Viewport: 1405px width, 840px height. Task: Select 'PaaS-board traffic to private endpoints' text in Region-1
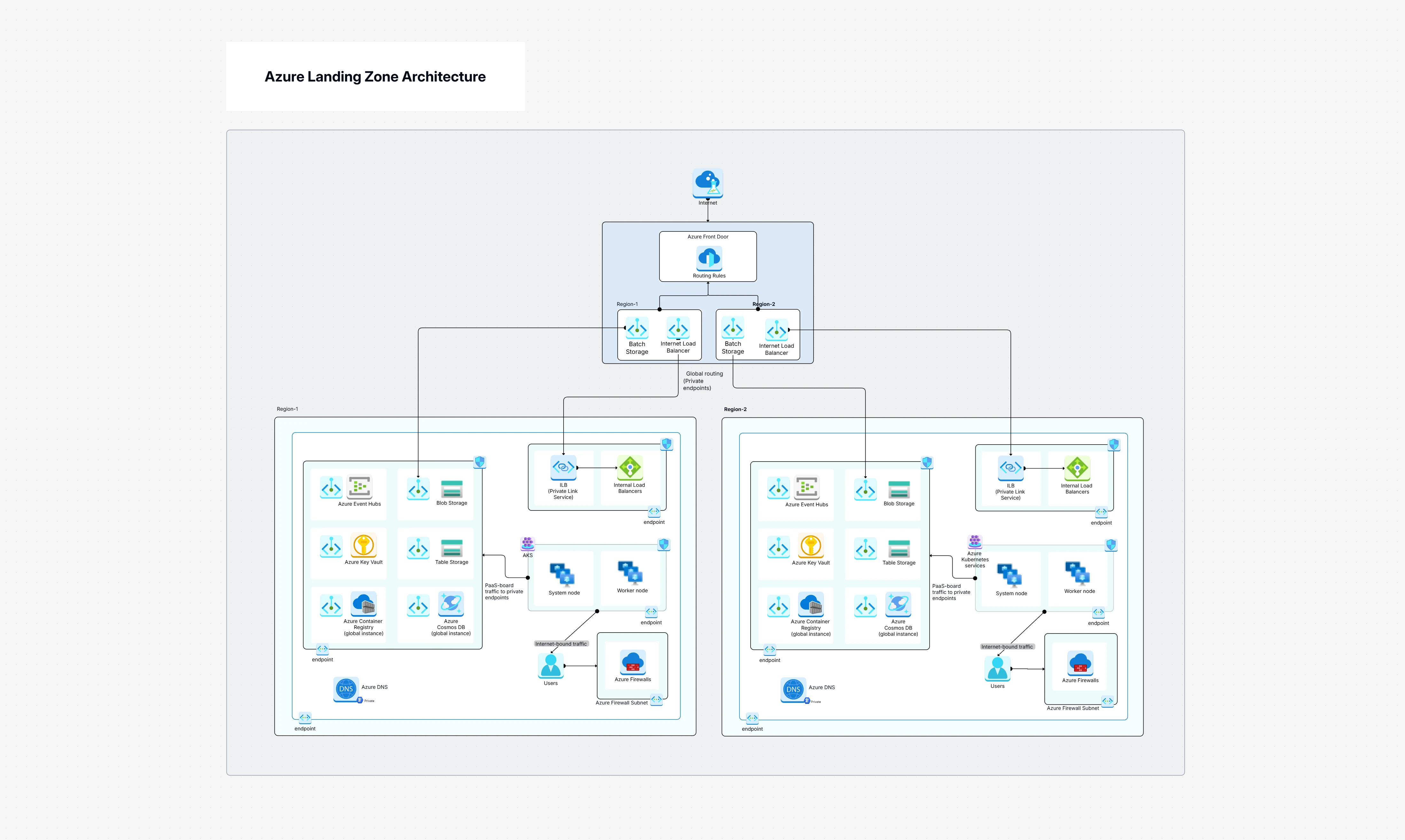[x=504, y=592]
